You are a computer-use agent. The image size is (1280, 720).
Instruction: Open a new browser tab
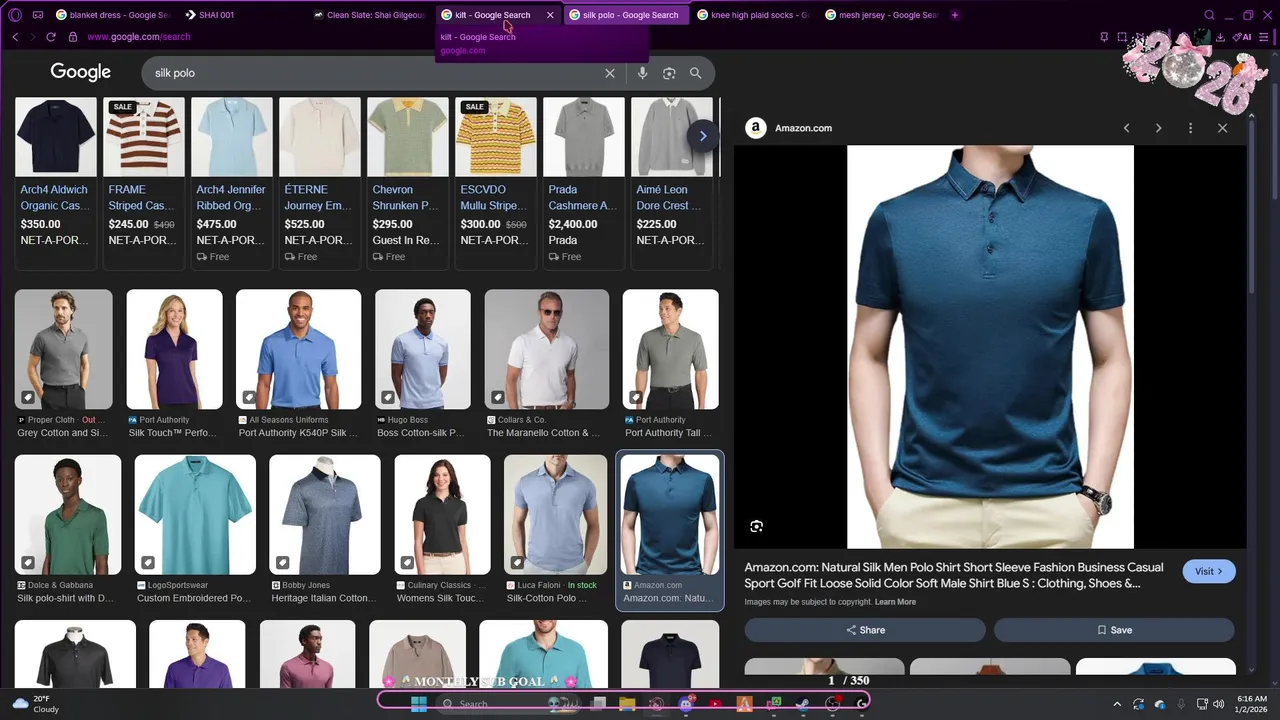[x=955, y=15]
